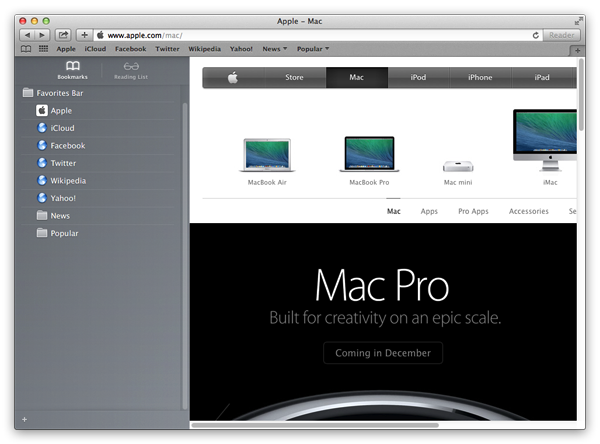The width and height of the screenshot is (600, 444).
Task: Open the iPod tab on the Apple site
Action: (418, 77)
